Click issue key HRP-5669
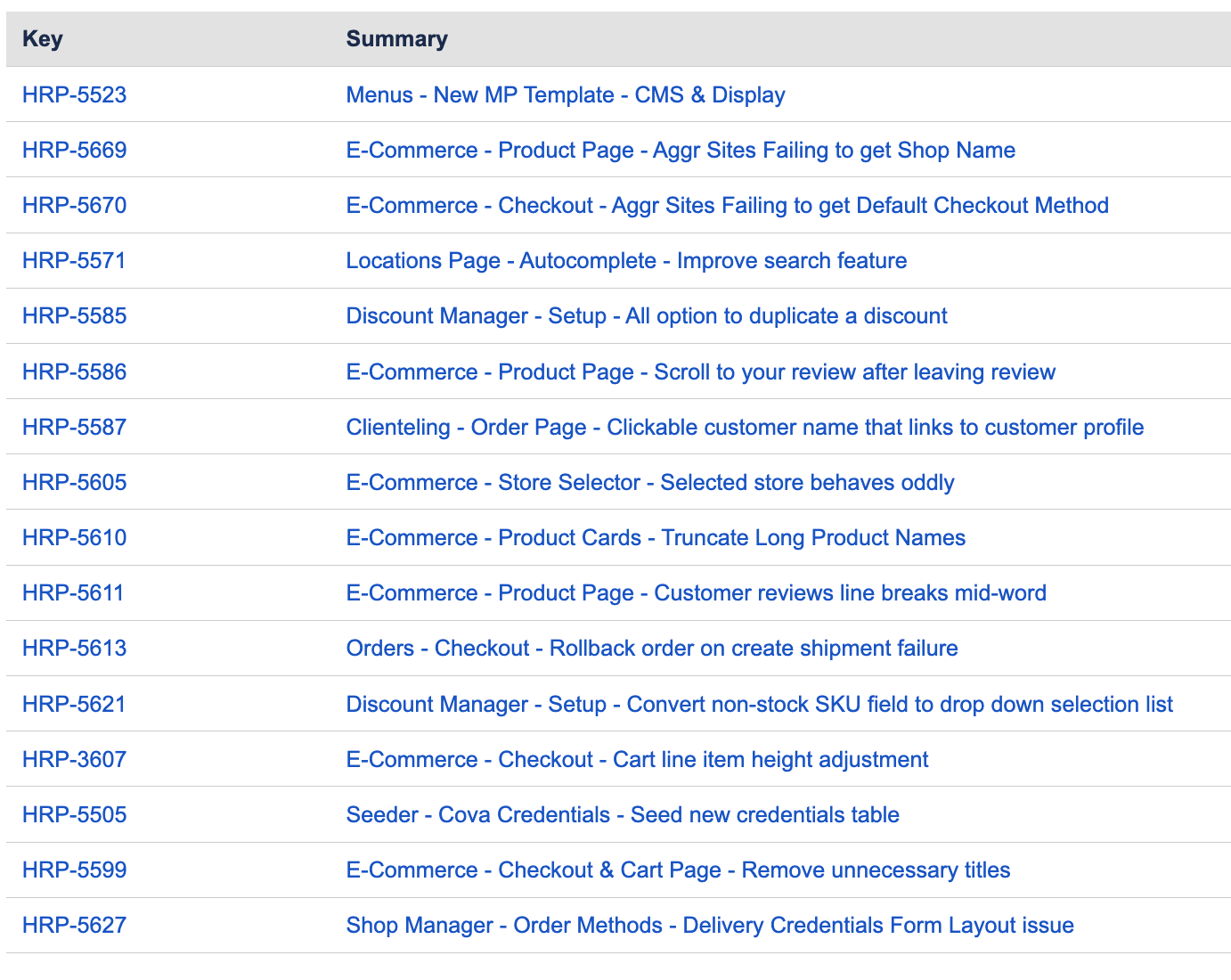 click(x=74, y=150)
